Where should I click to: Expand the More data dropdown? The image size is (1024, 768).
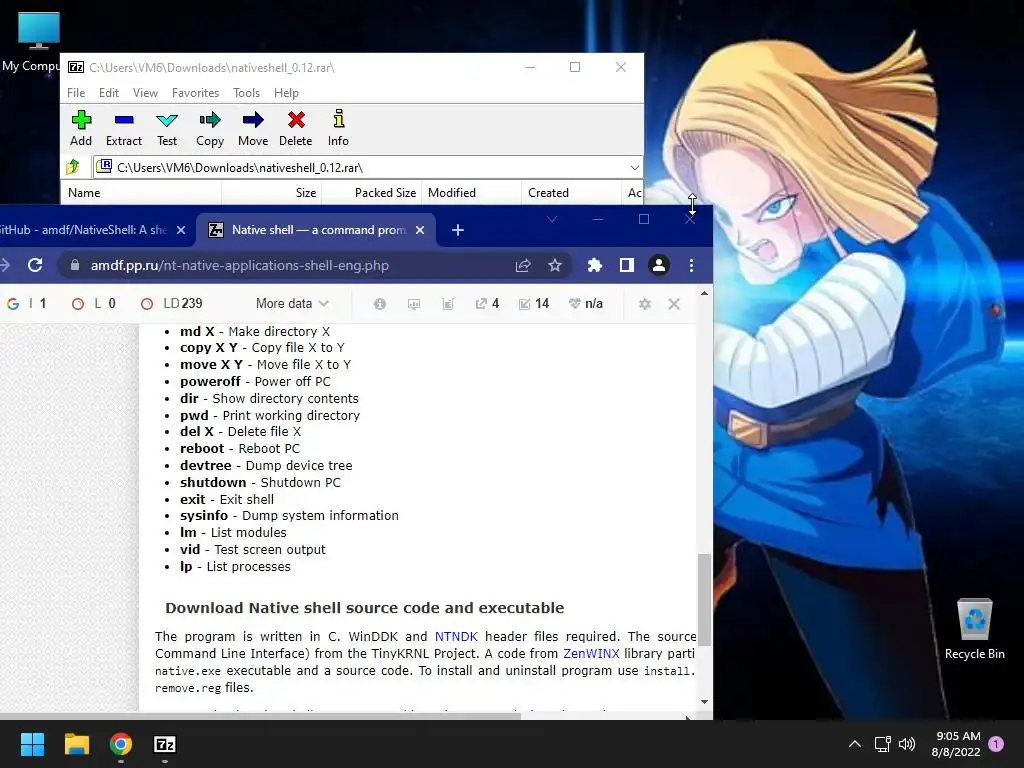(292, 304)
